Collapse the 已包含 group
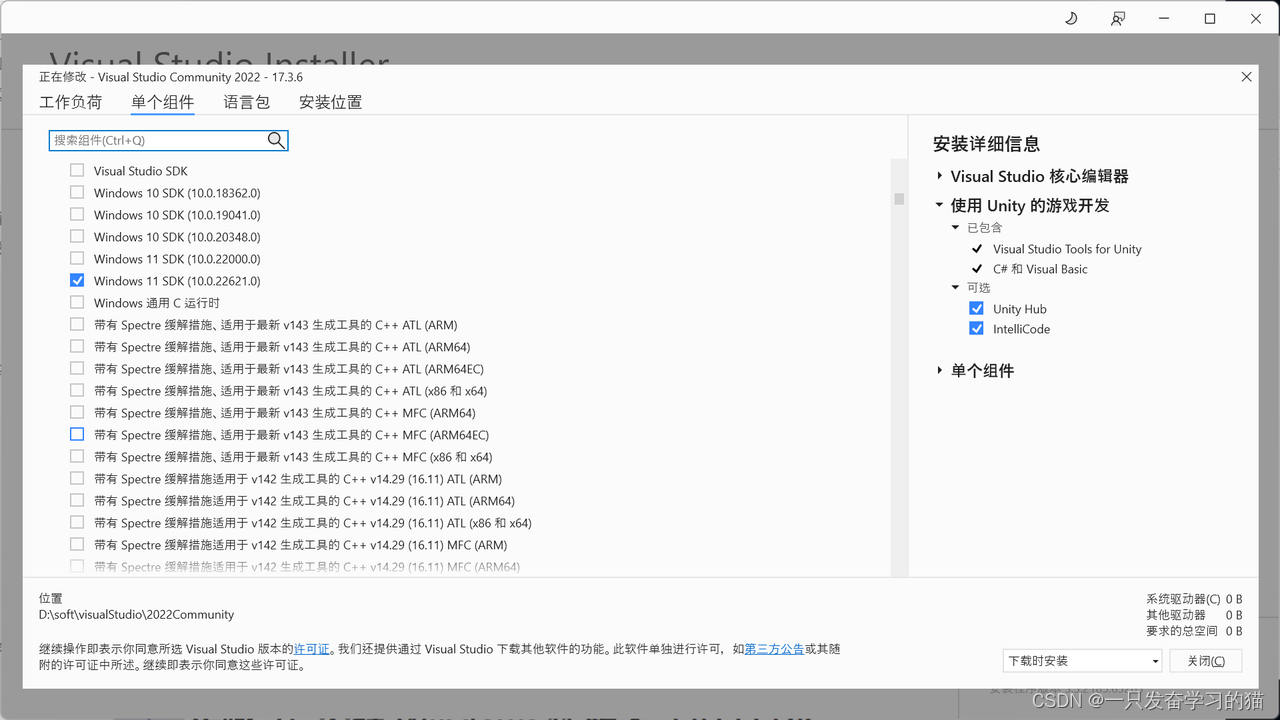1280x720 pixels. 956,228
